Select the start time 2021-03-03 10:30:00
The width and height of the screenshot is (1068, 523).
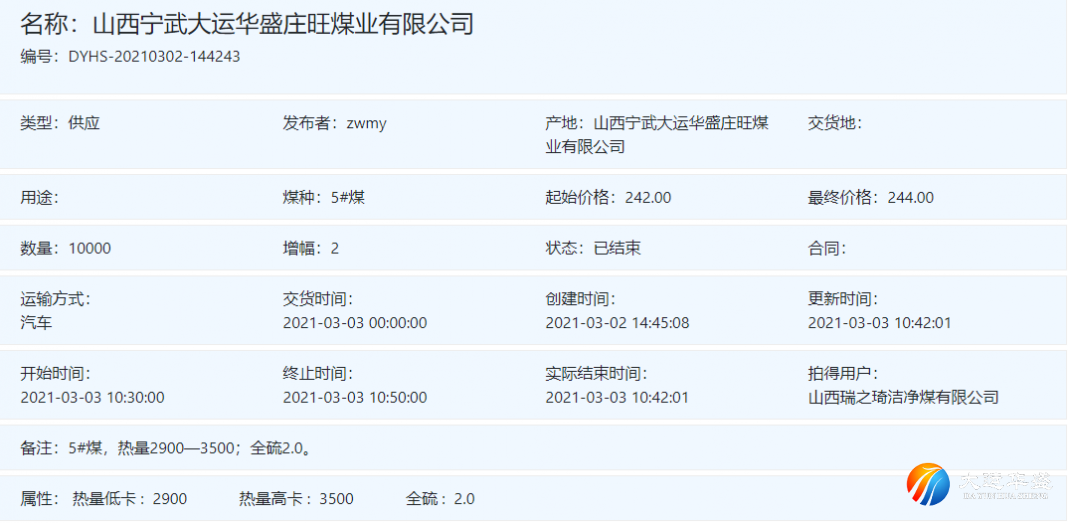click(92, 398)
